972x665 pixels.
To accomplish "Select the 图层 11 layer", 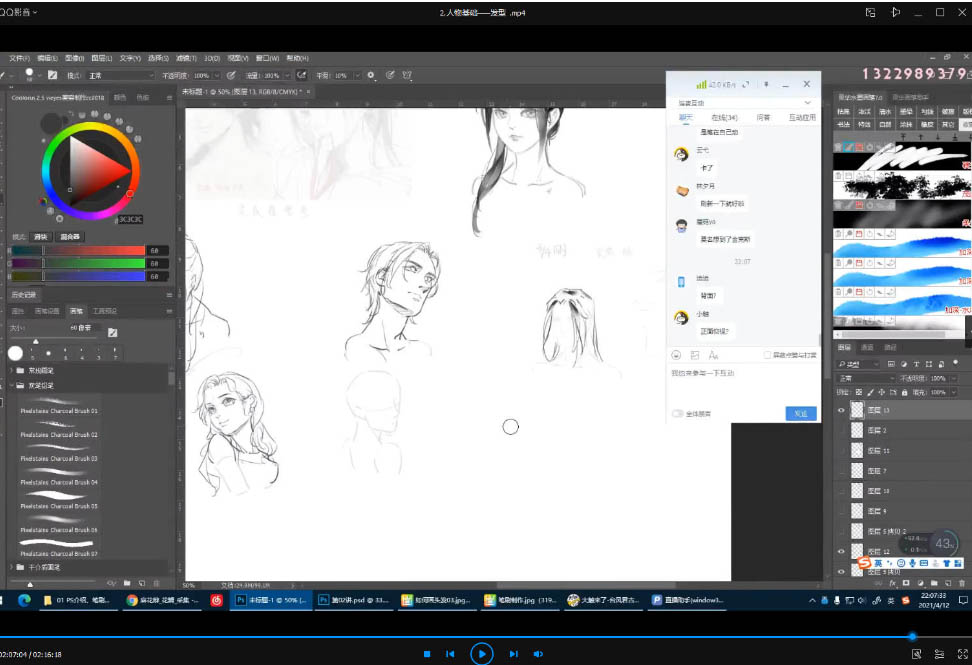I will (x=903, y=451).
